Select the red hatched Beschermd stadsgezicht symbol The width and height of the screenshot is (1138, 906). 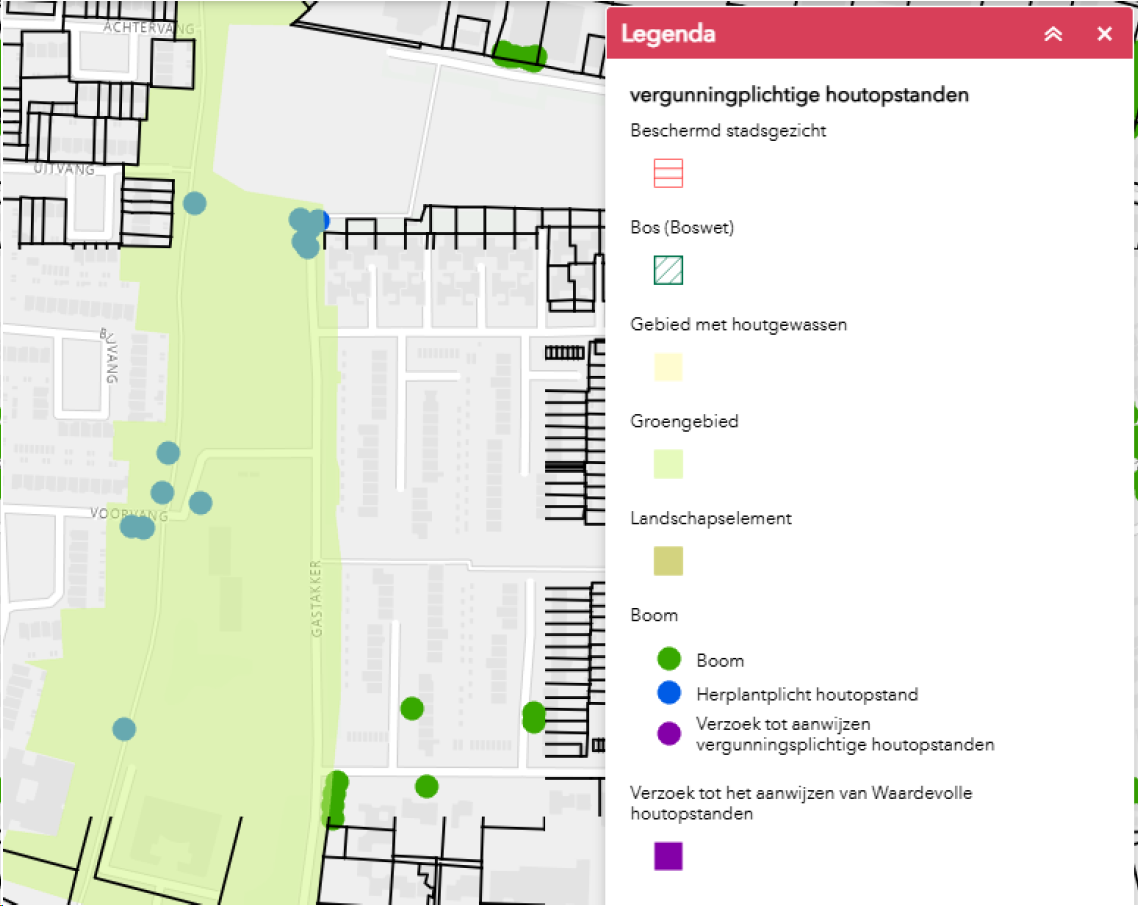click(668, 174)
